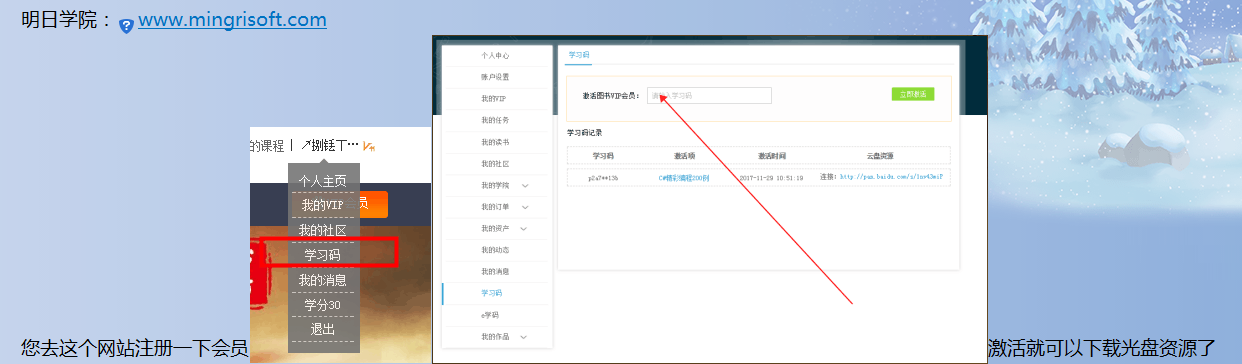Open 我的动态 in the sidebar
This screenshot has width=1242, height=364.
[495, 250]
